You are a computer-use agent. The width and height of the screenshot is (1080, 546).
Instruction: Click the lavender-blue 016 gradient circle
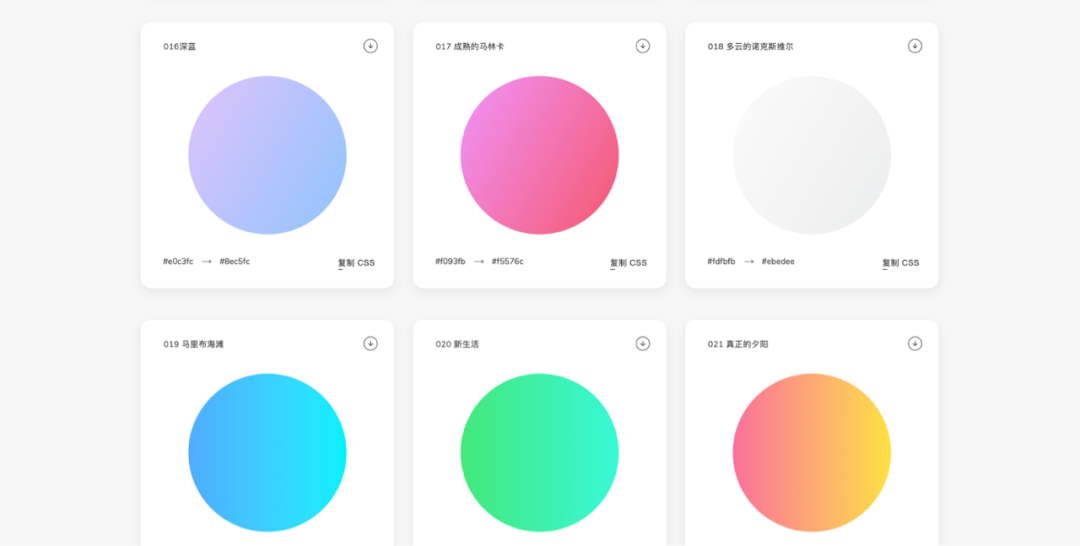[x=267, y=155]
